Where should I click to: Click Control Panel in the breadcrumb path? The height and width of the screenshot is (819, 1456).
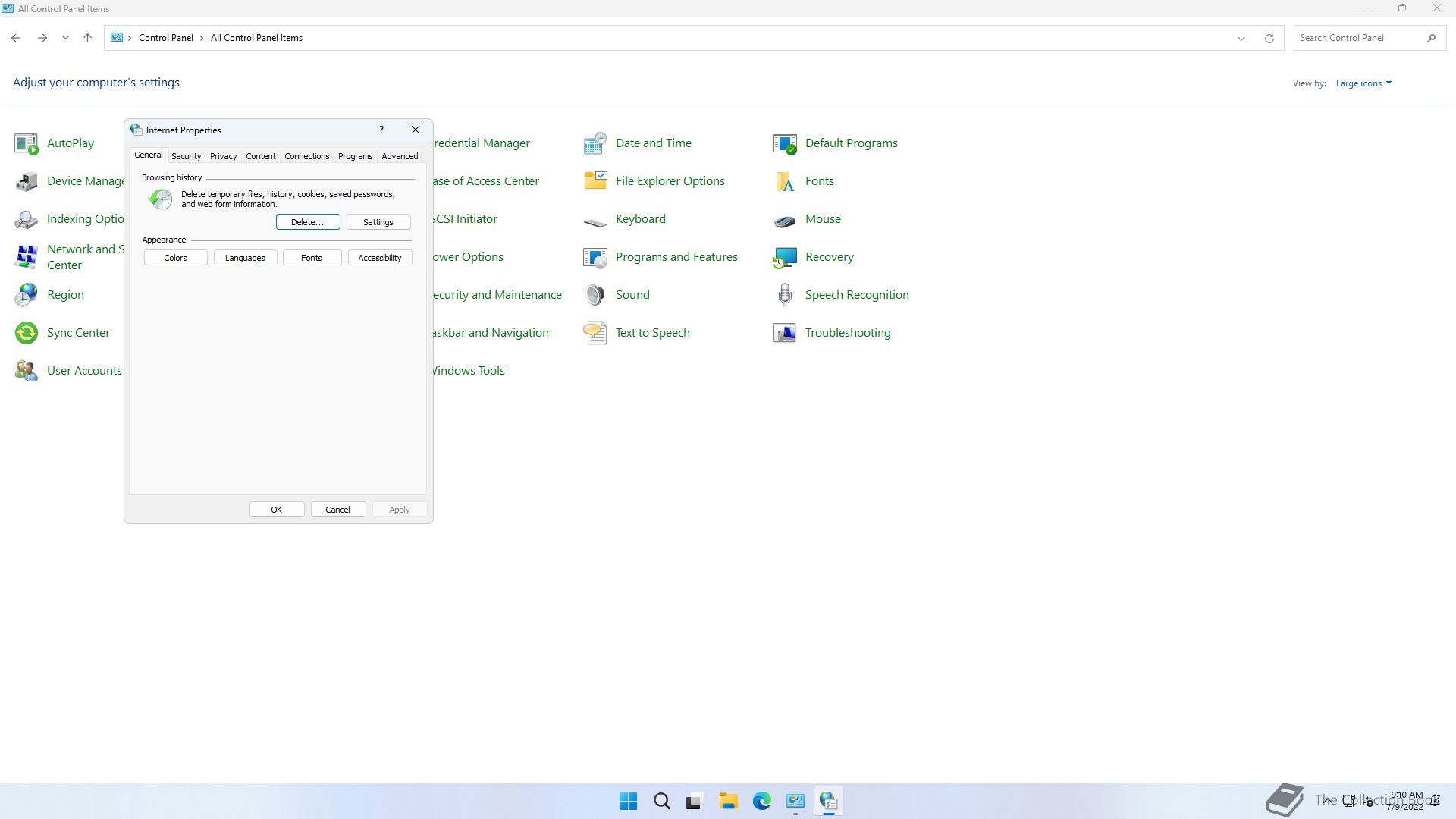coord(166,38)
